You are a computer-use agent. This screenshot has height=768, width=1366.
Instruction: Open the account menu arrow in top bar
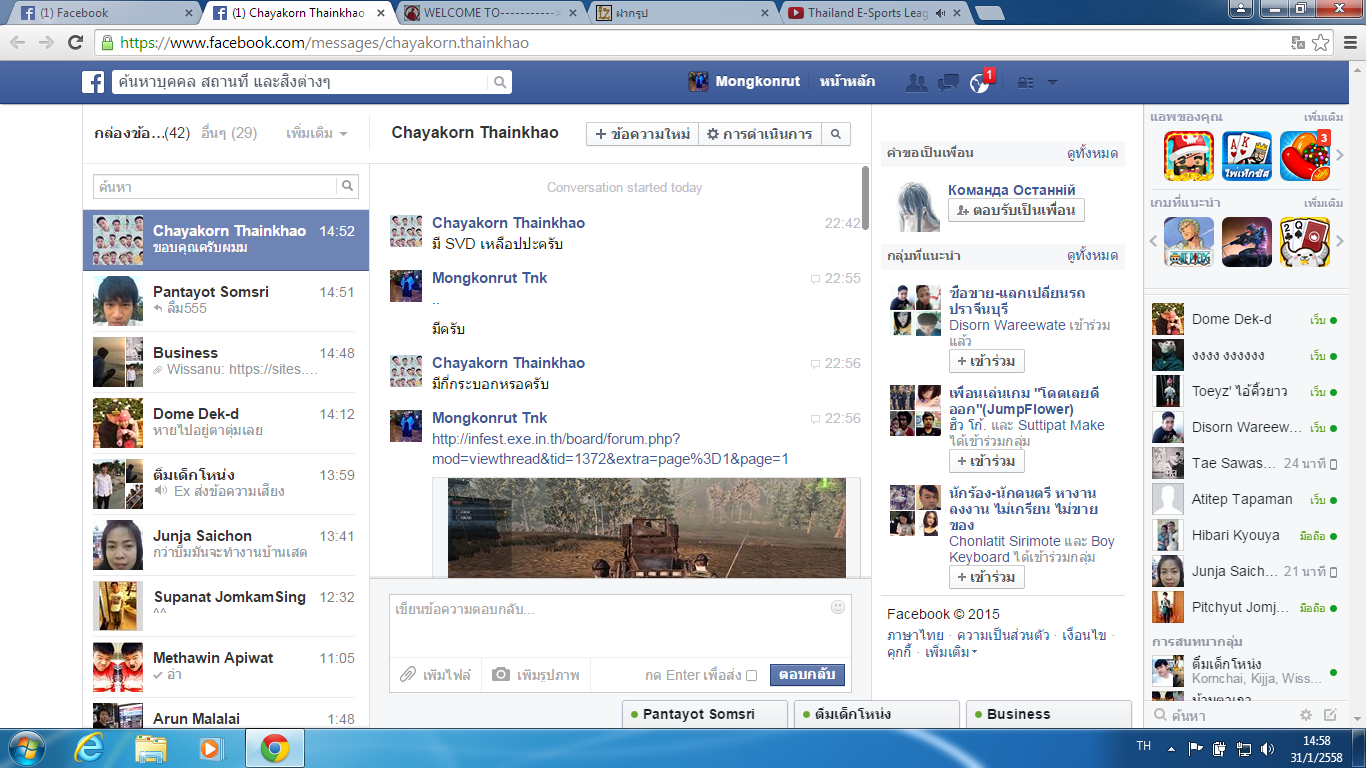click(1052, 83)
